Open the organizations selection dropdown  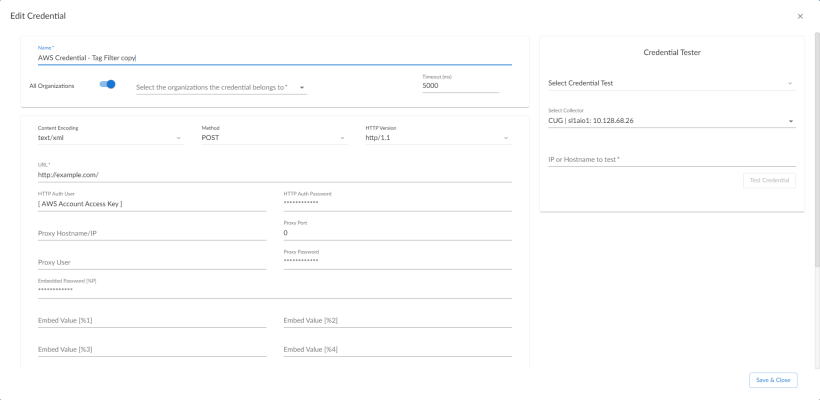pos(220,87)
